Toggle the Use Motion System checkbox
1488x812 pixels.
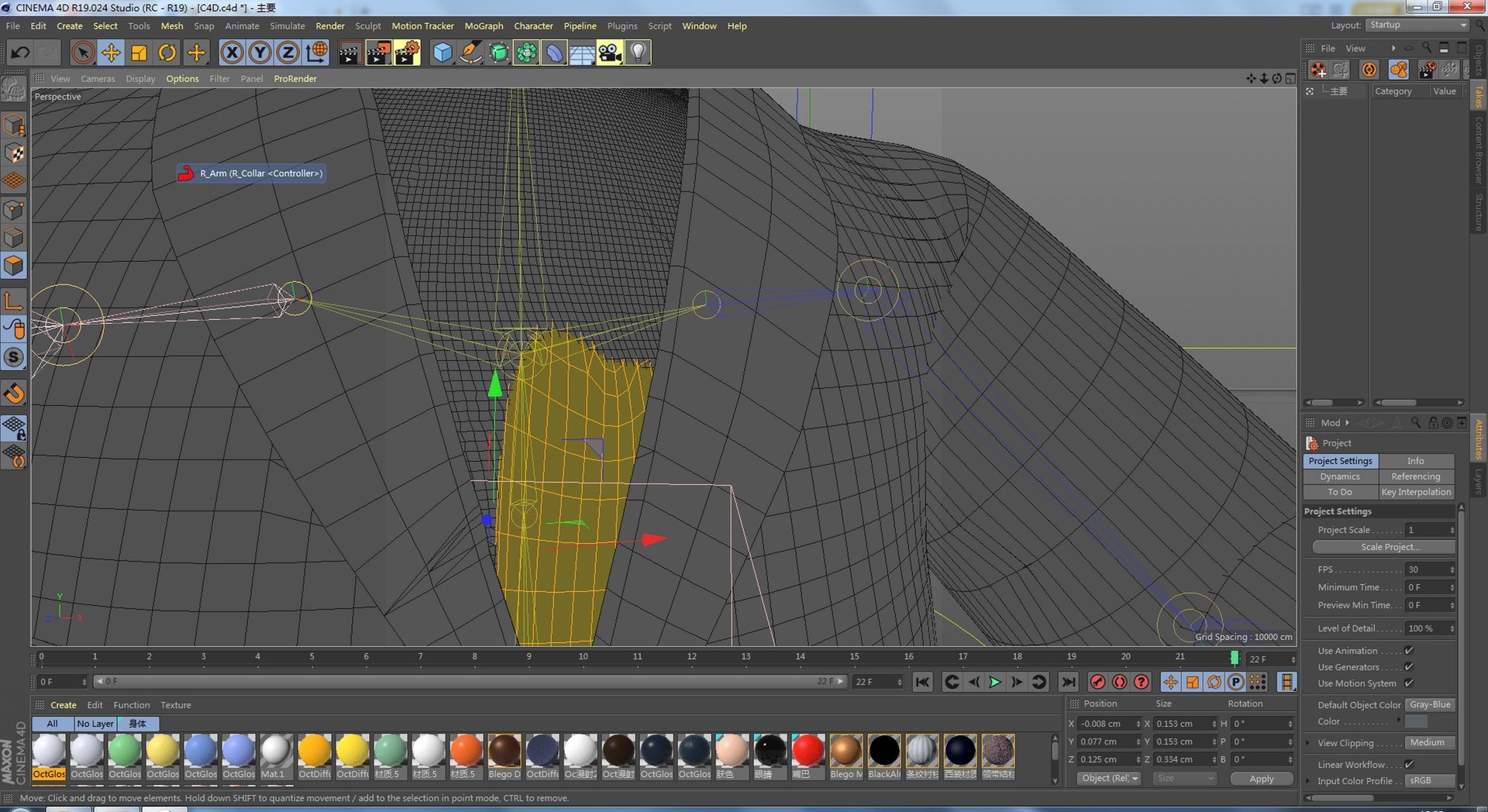1409,683
